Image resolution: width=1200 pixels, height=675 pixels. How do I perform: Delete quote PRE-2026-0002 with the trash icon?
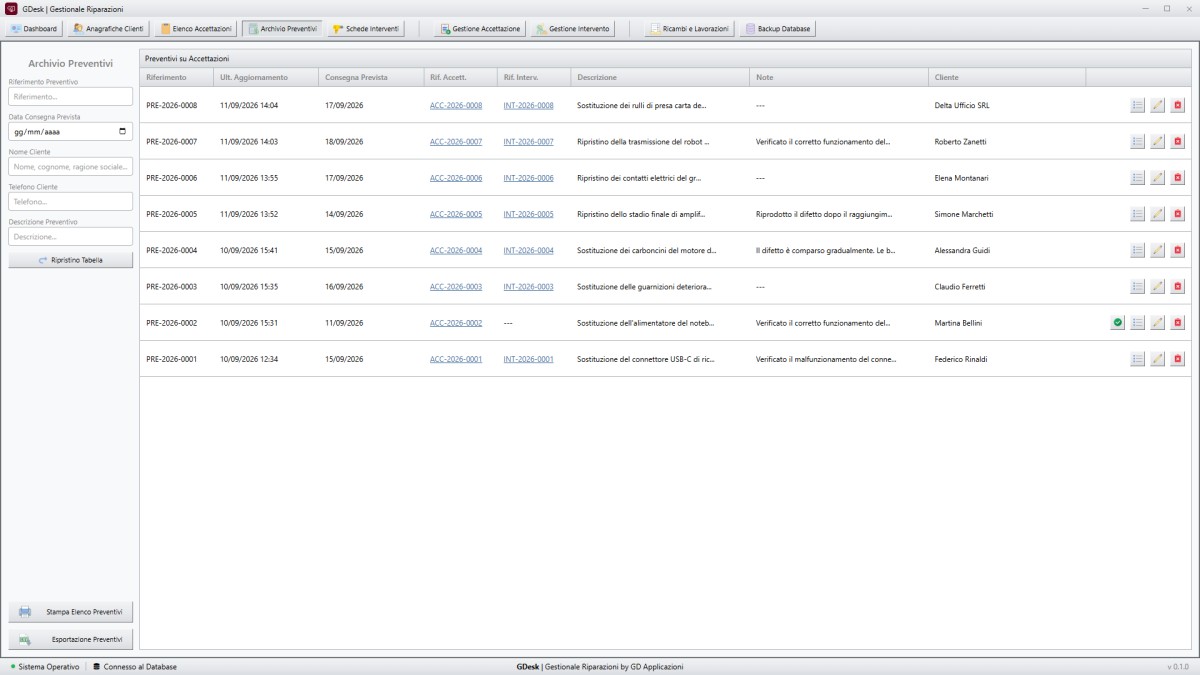tap(1177, 323)
